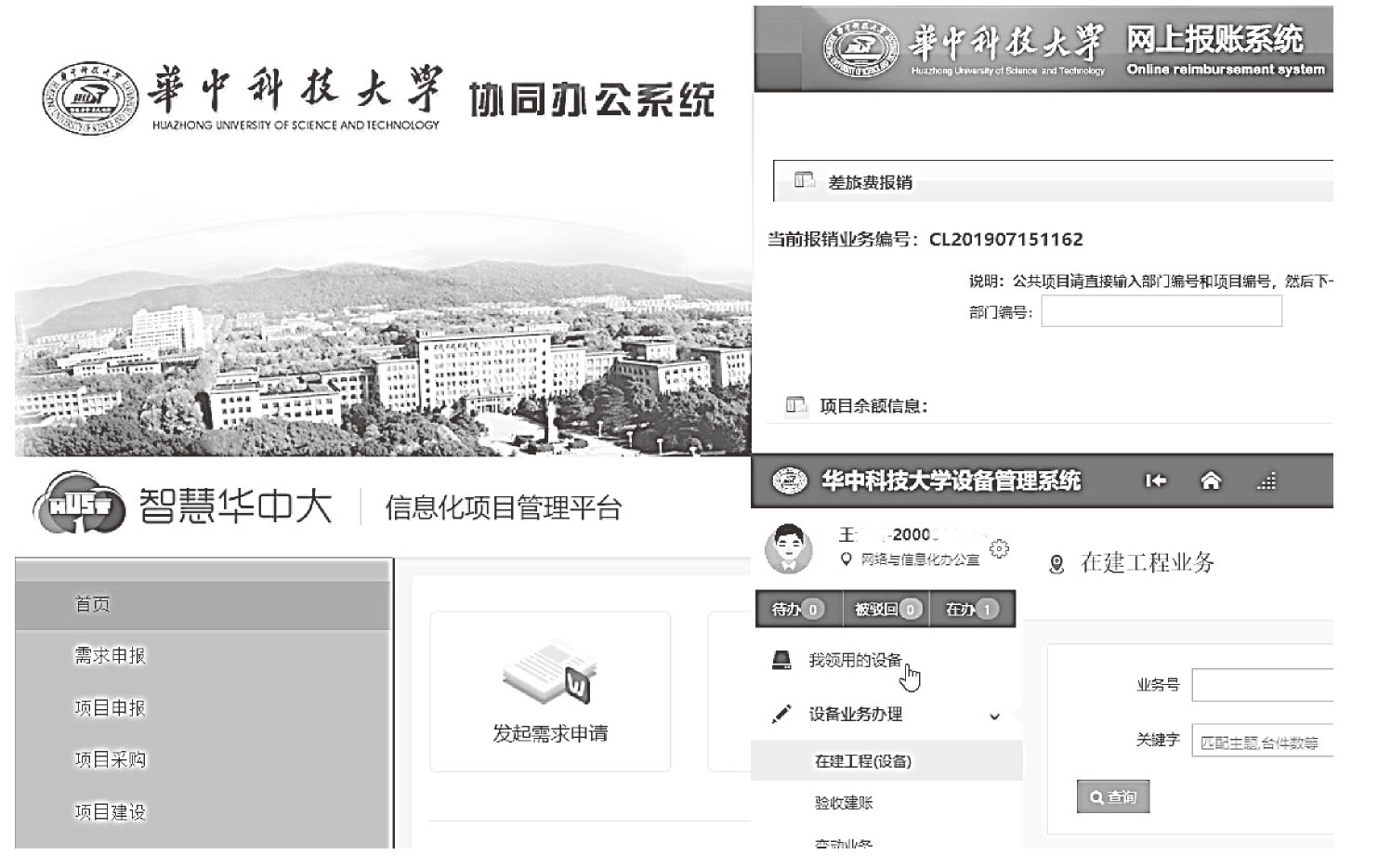This screenshot has height=868, width=1378.
Task: Open the 待办 tab
Action: (x=798, y=609)
